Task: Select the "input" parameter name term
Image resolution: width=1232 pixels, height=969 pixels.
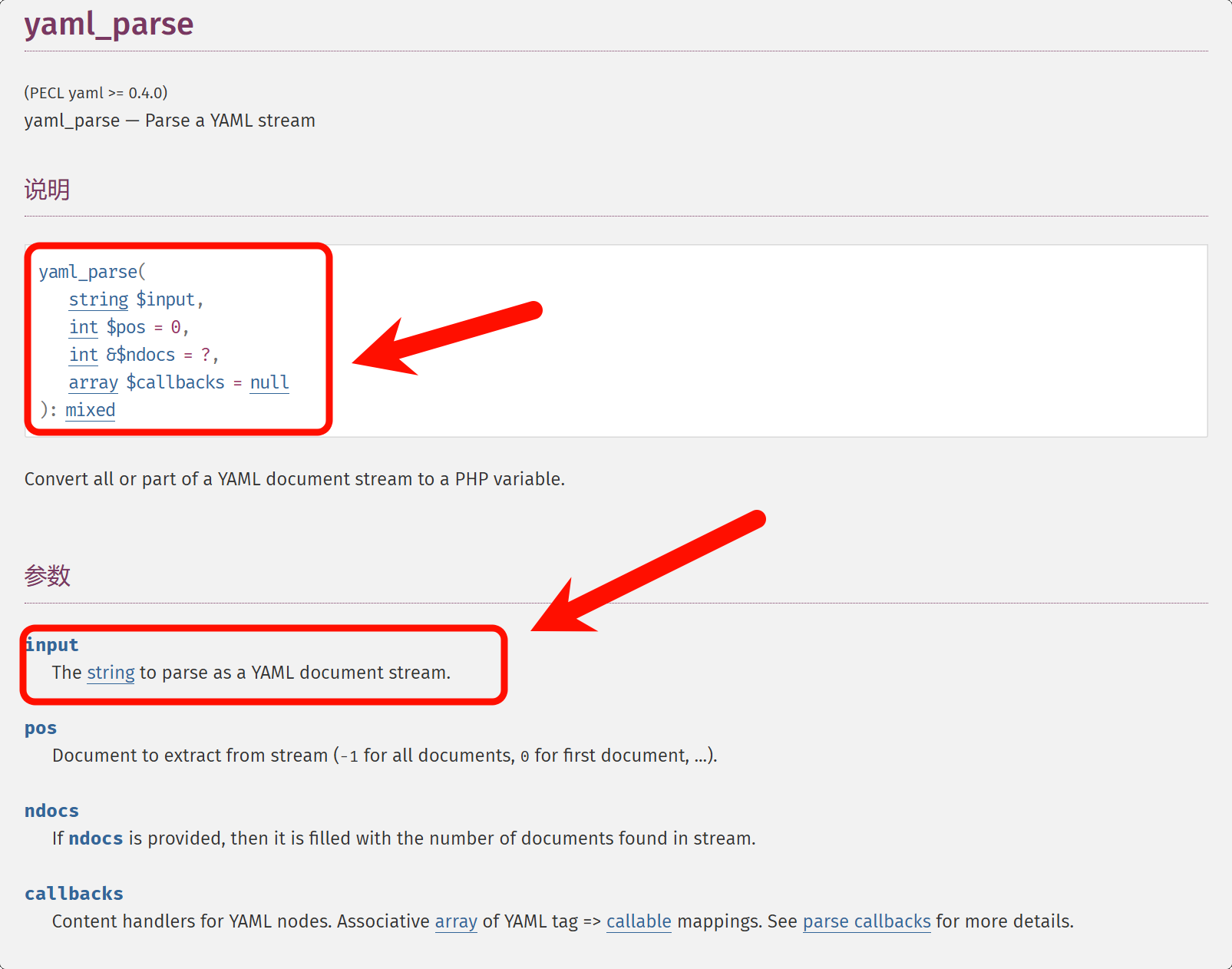Action: 52,645
